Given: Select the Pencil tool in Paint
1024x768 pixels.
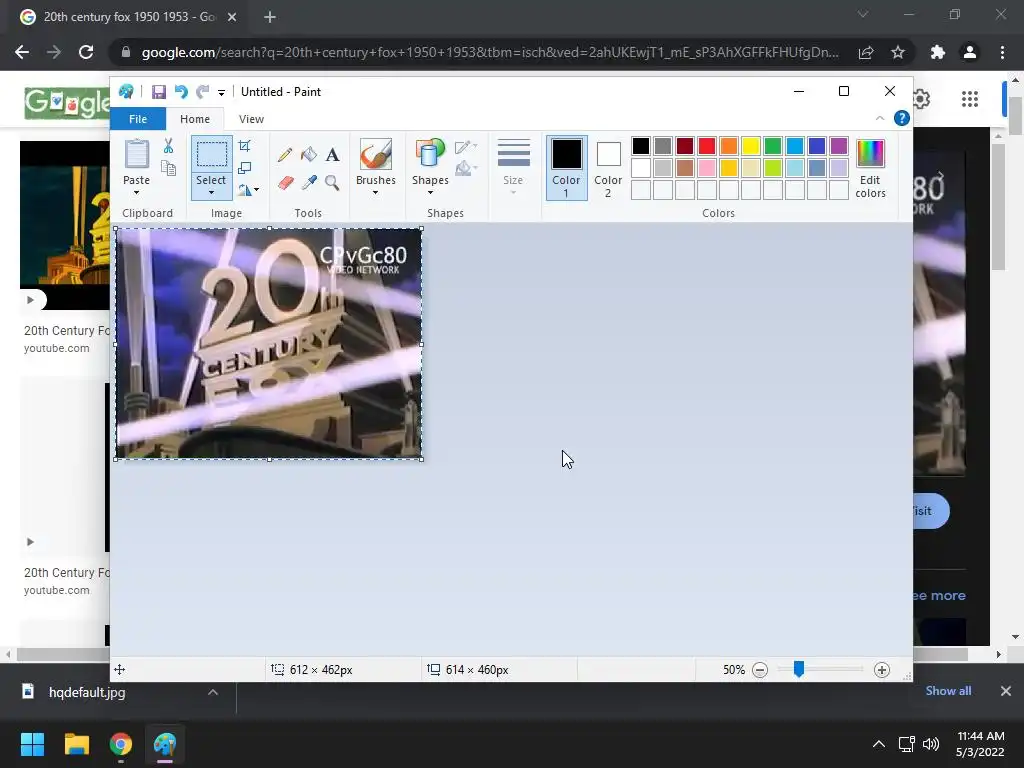Looking at the screenshot, I should point(284,155).
